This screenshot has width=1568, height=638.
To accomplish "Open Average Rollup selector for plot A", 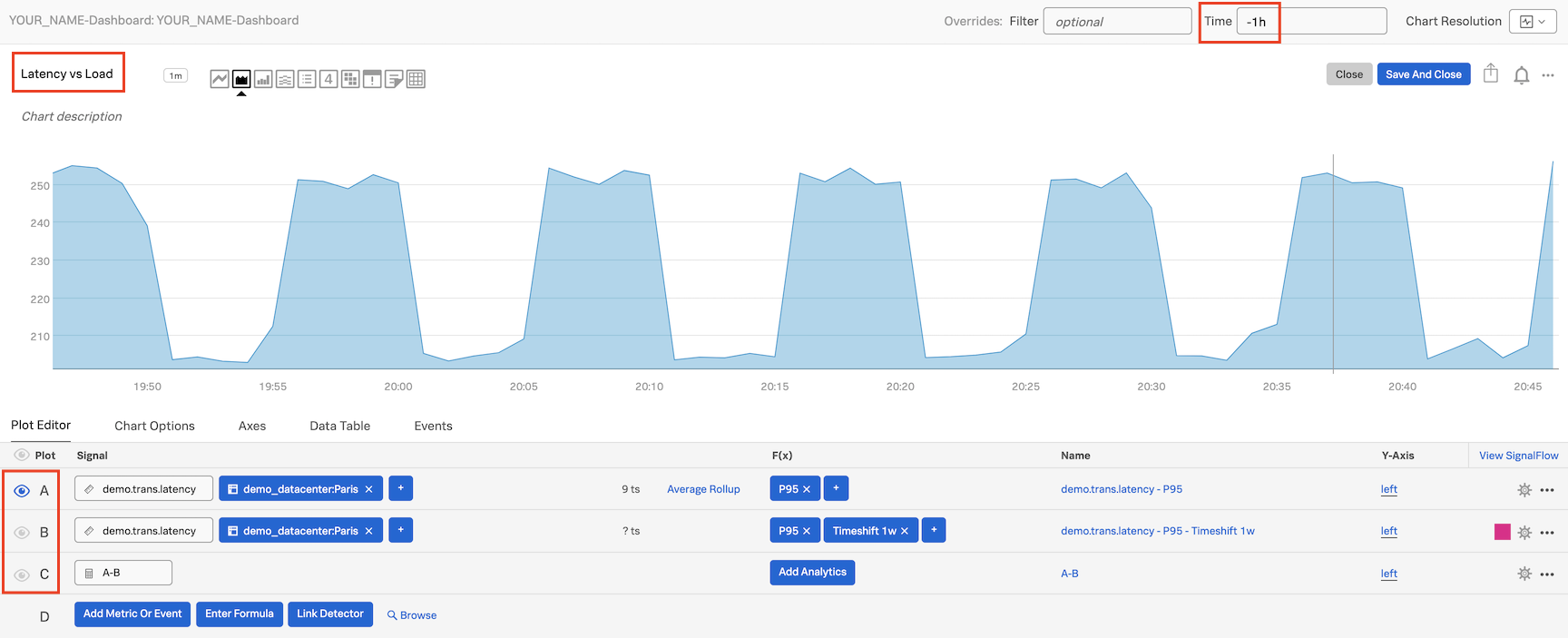I will pos(703,489).
